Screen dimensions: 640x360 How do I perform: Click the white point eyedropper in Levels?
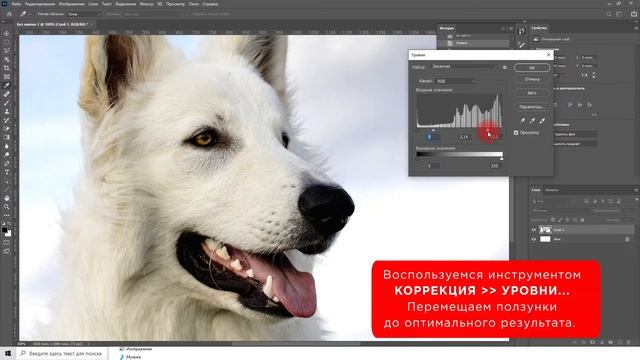[542, 120]
